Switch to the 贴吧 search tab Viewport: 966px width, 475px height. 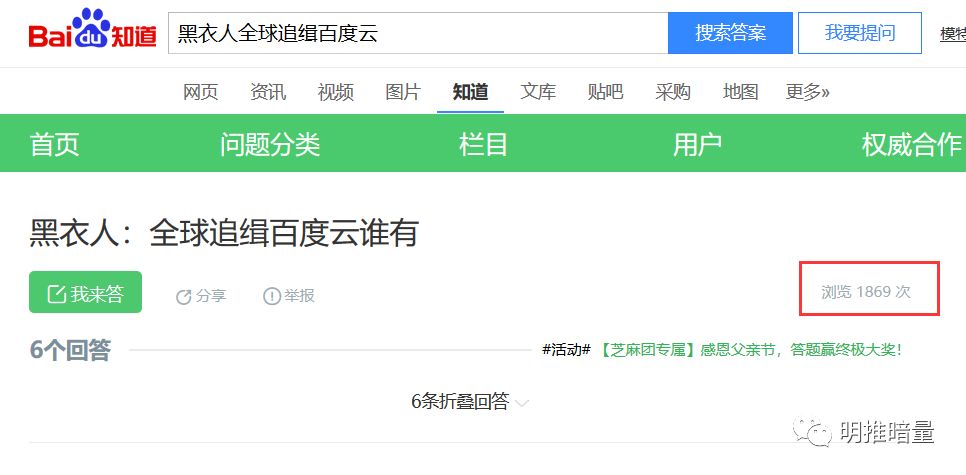606,92
